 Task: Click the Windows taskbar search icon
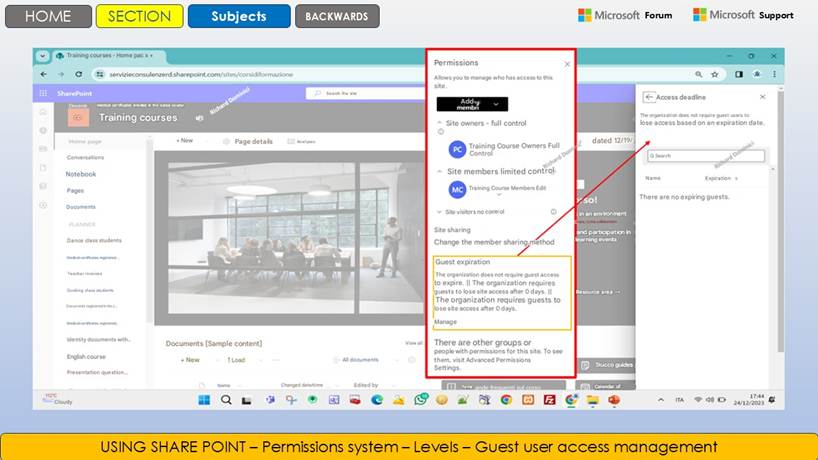[x=226, y=400]
